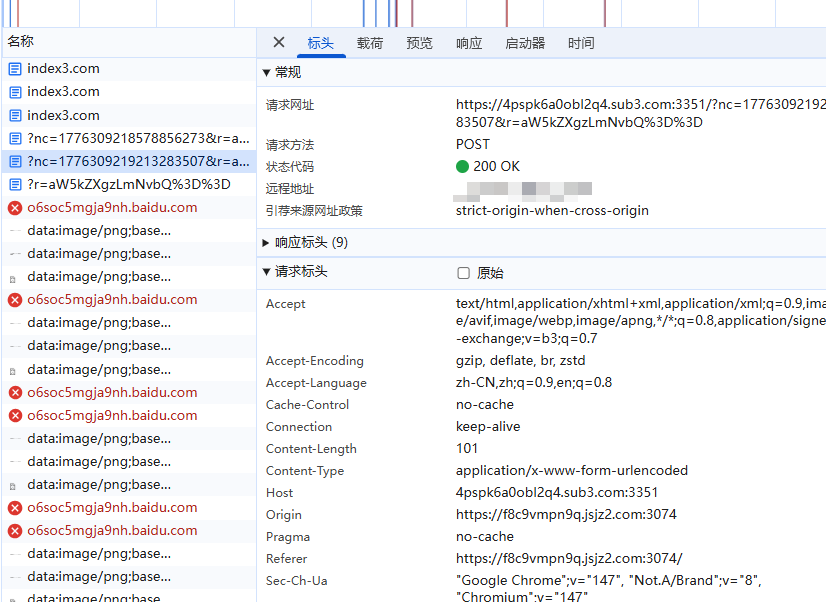
Task: Click the third index3.com document icon
Action: [x=15, y=115]
